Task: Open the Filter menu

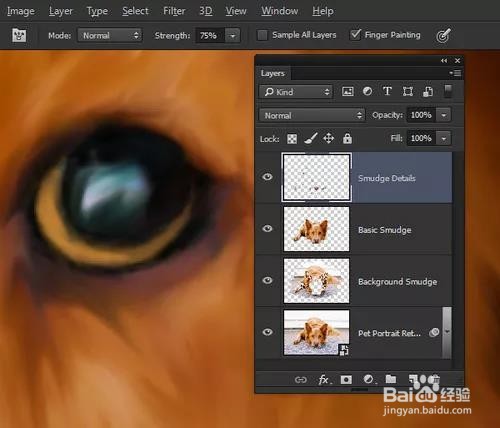Action: coord(174,11)
